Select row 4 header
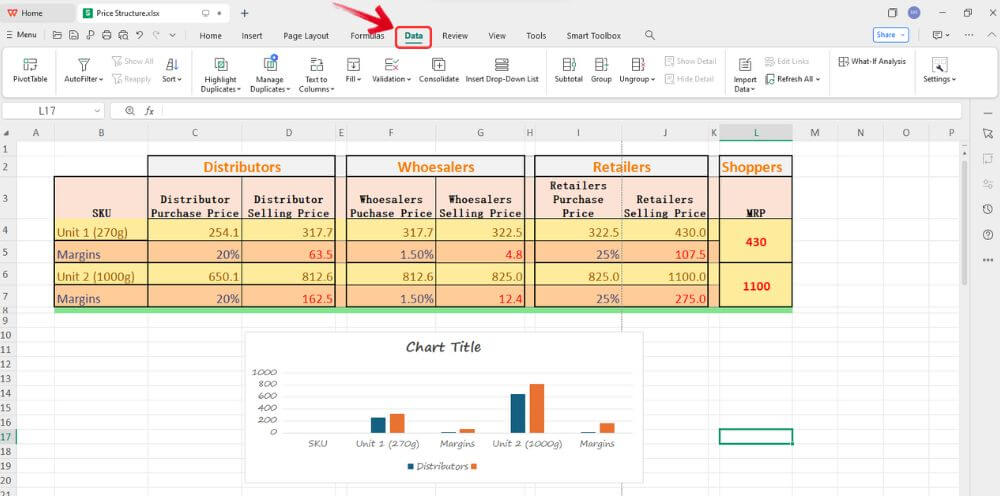The image size is (1000, 496). 7,230
